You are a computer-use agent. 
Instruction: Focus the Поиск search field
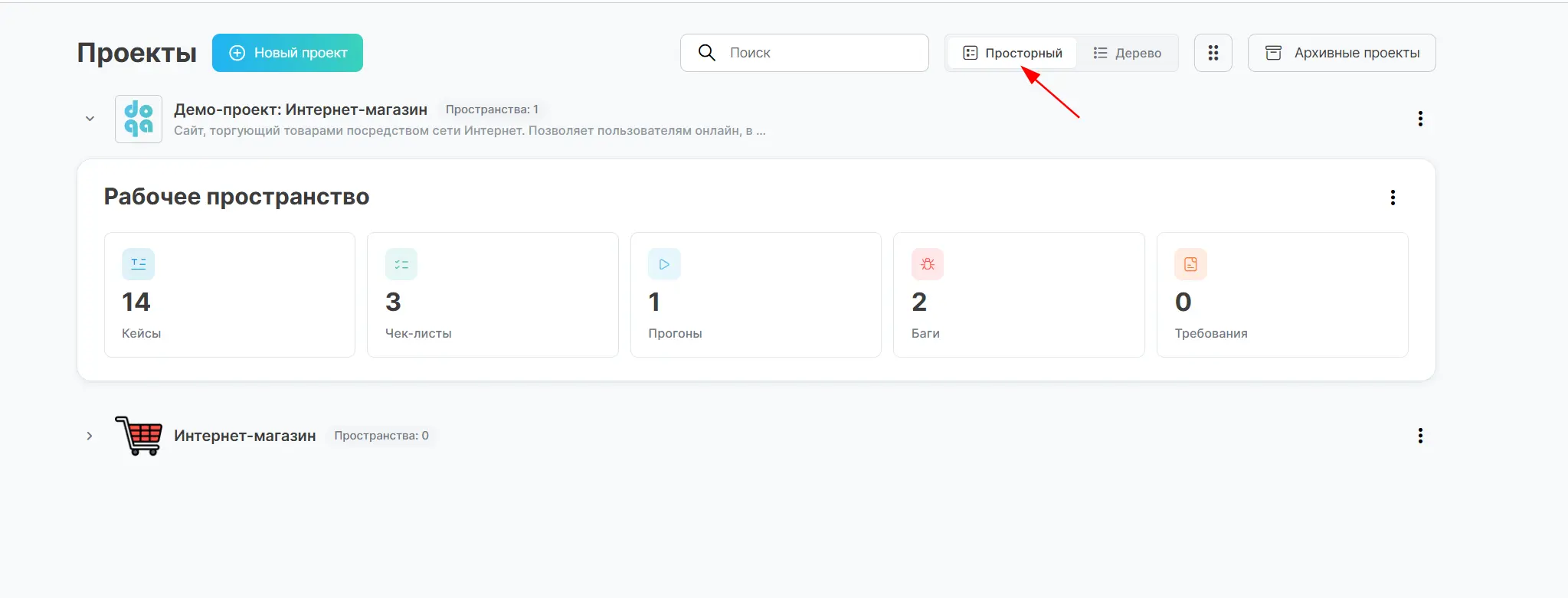point(804,53)
